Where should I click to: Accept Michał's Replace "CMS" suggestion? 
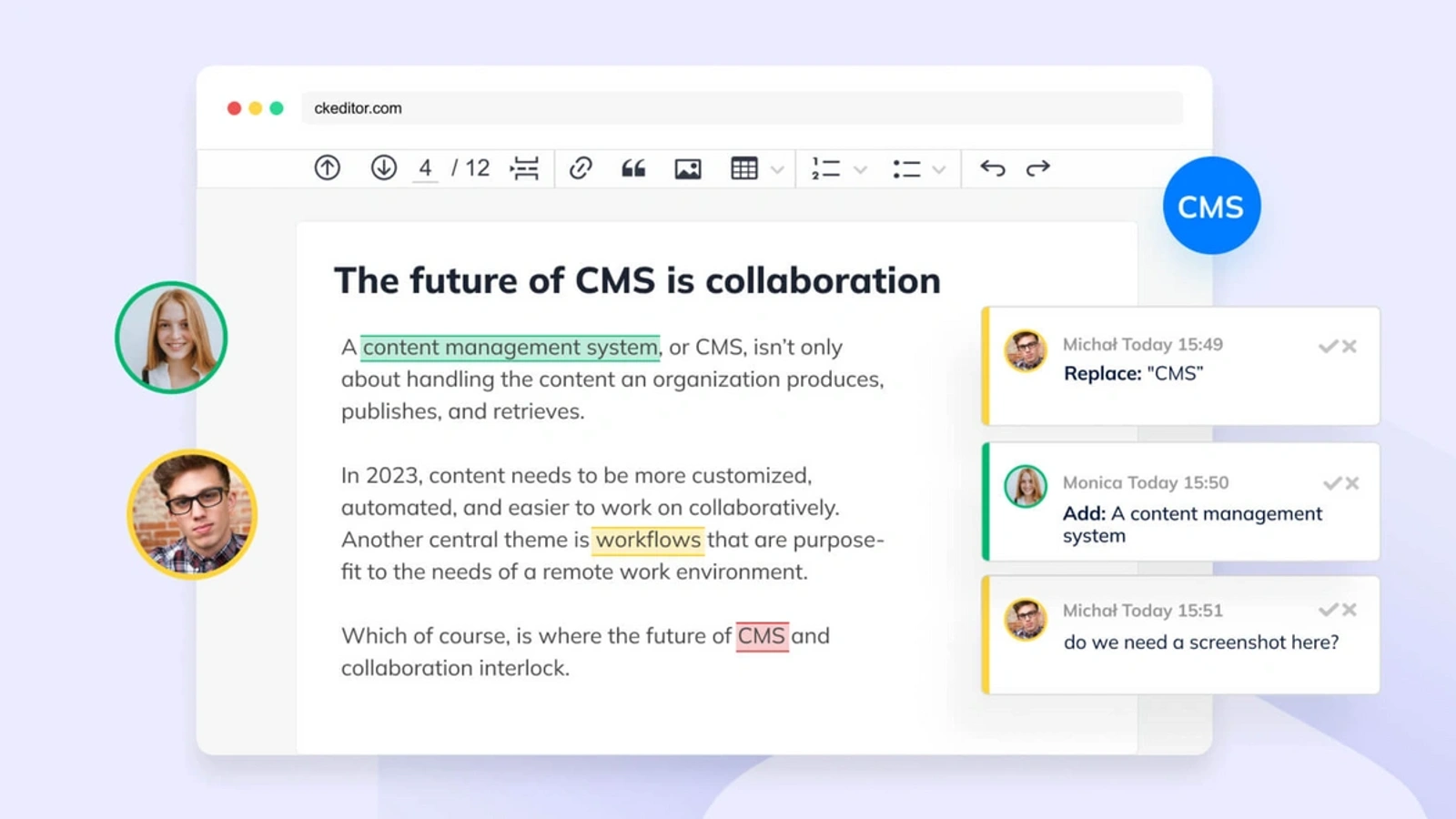coord(1328,346)
